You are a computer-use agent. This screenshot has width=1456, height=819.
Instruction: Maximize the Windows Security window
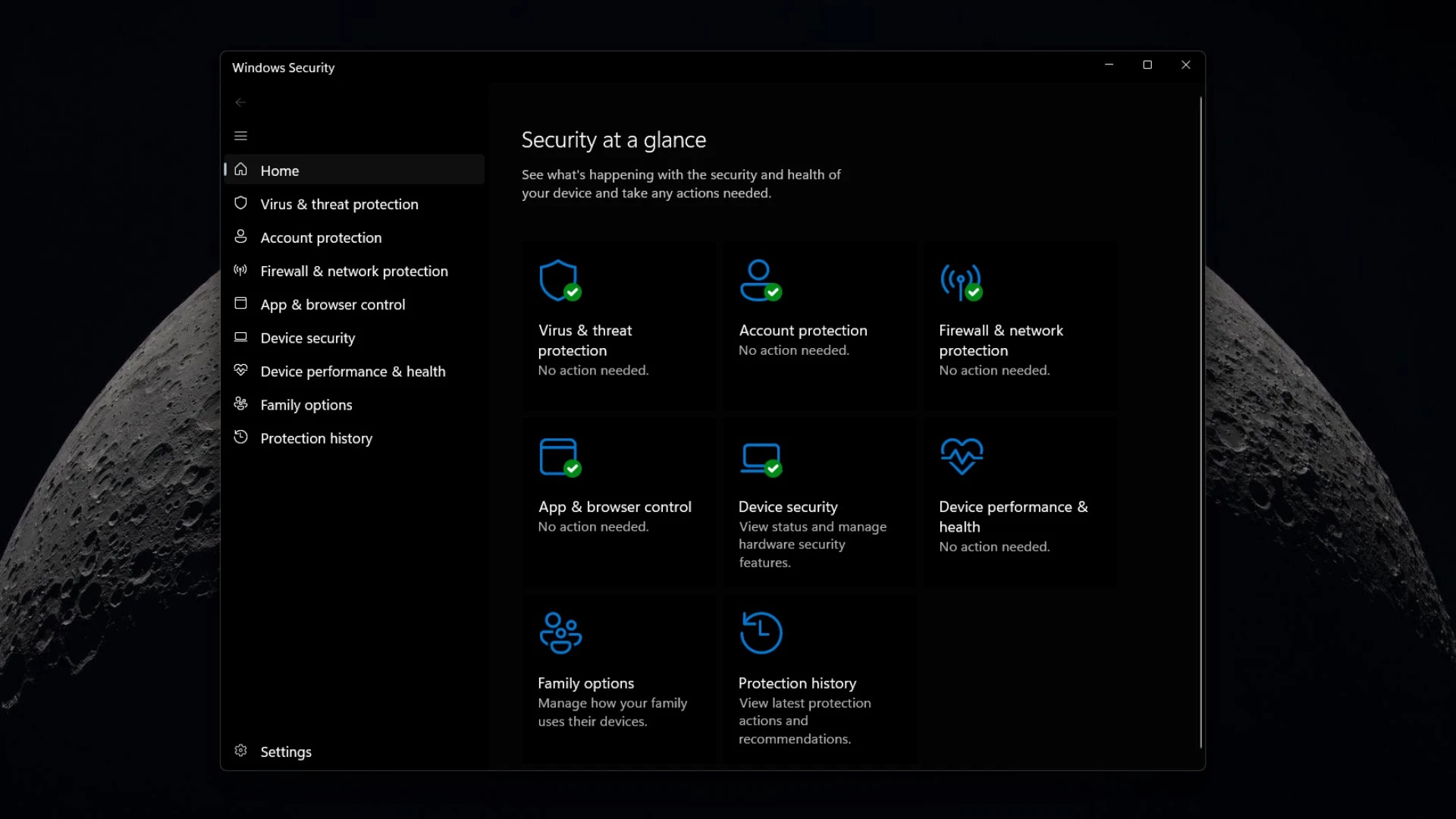click(1147, 65)
